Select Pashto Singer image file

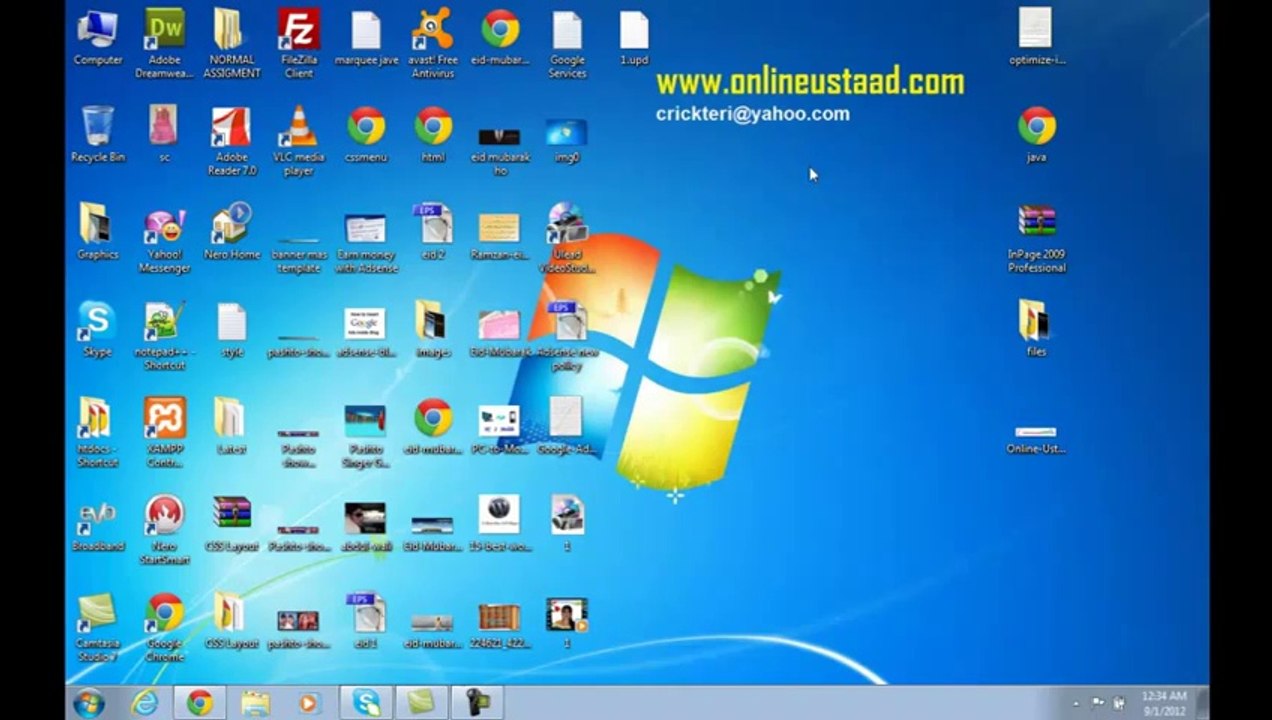click(366, 435)
